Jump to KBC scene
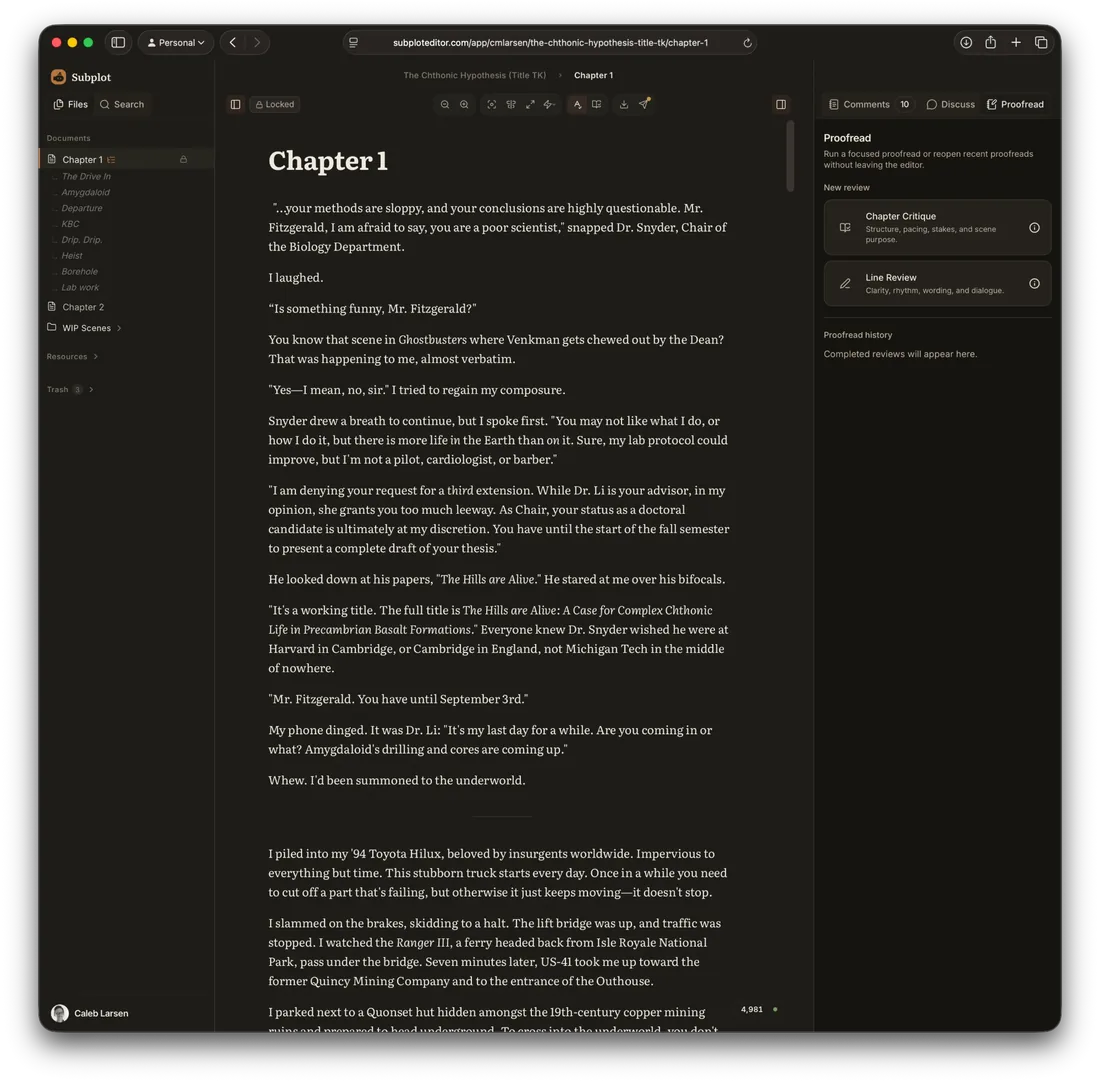Image resolution: width=1100 pixels, height=1083 pixels. (70, 224)
